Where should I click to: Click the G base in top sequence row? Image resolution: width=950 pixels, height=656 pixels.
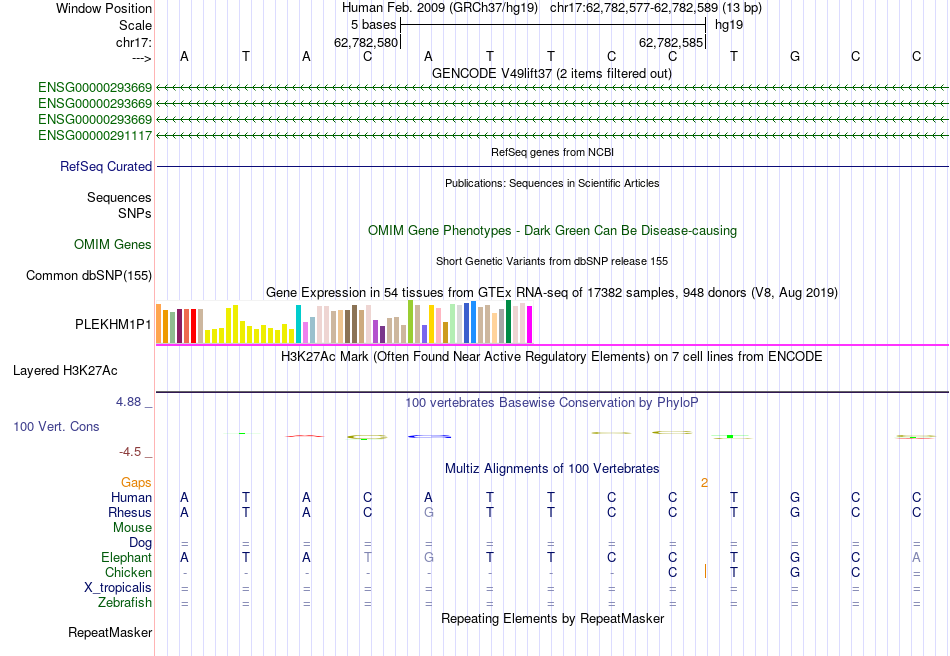[x=794, y=56]
